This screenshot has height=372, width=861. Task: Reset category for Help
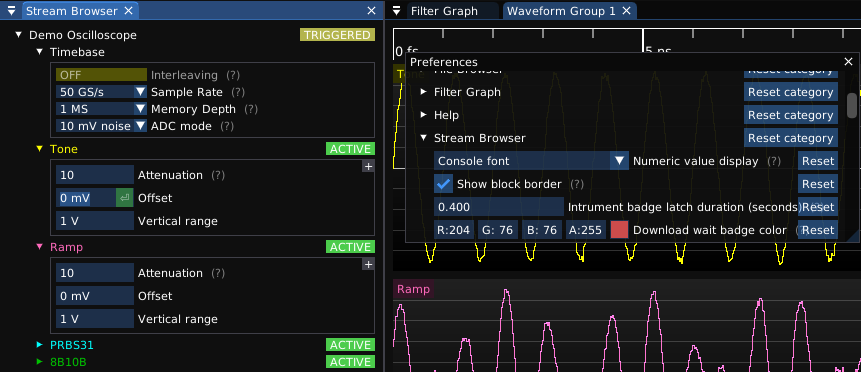[791, 115]
